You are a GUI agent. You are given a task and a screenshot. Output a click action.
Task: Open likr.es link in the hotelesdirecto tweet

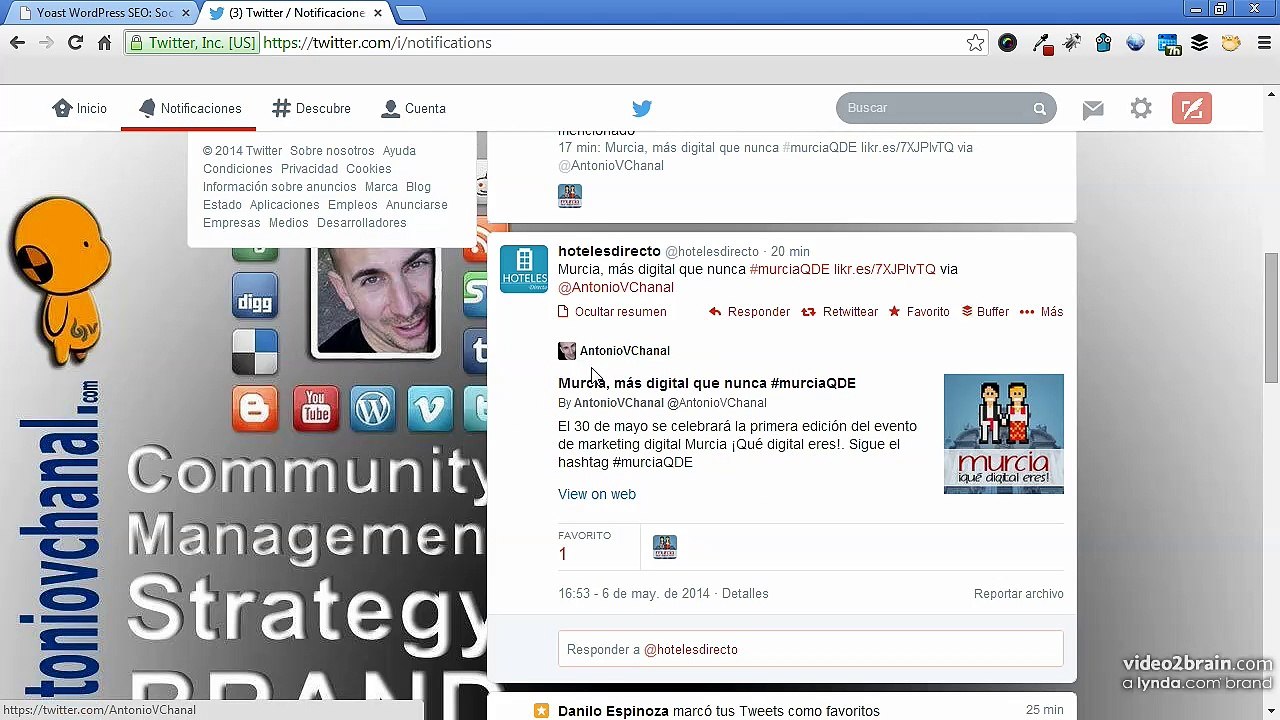click(x=885, y=269)
